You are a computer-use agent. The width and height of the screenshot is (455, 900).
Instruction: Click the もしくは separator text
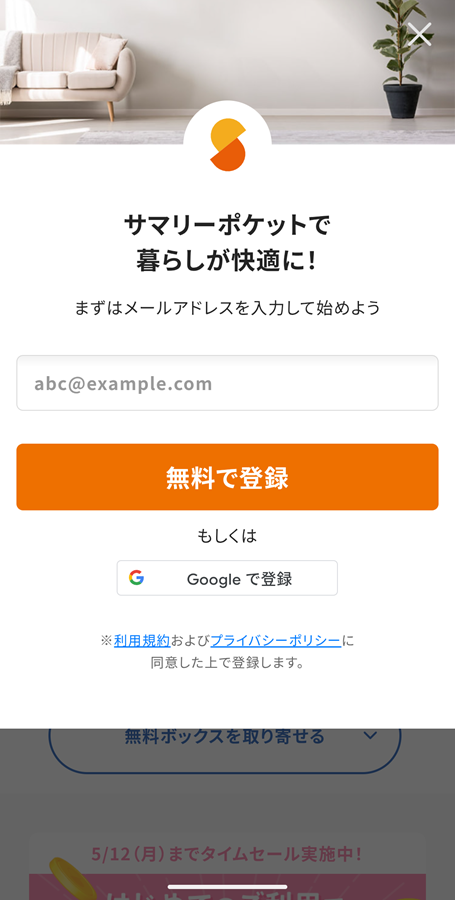[227, 536]
